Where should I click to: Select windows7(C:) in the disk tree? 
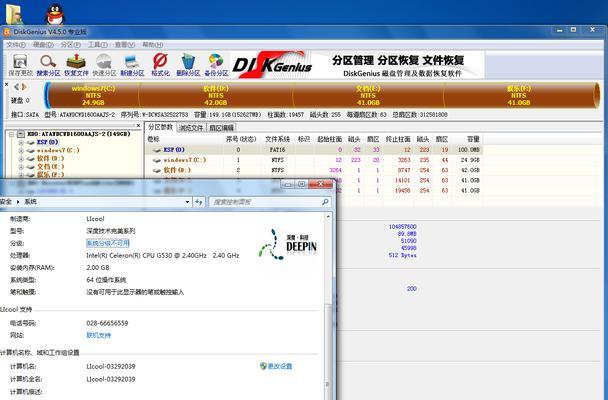tap(58, 150)
